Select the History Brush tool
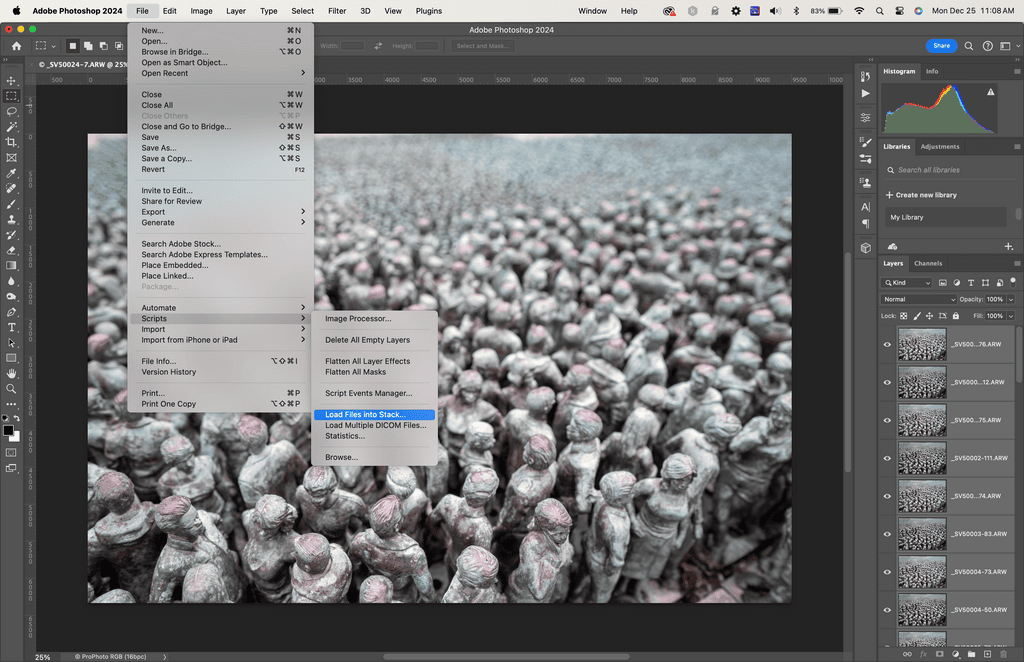 (x=11, y=235)
